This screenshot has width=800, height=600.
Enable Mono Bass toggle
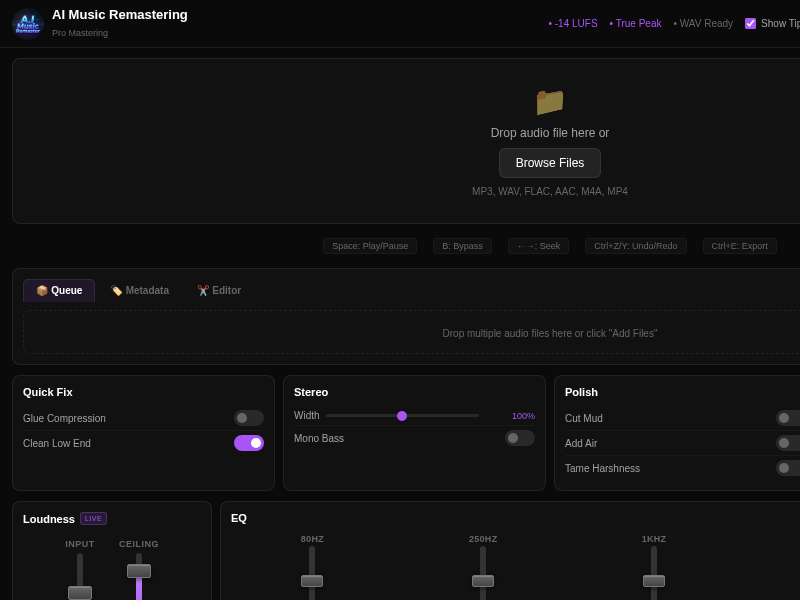point(520,438)
